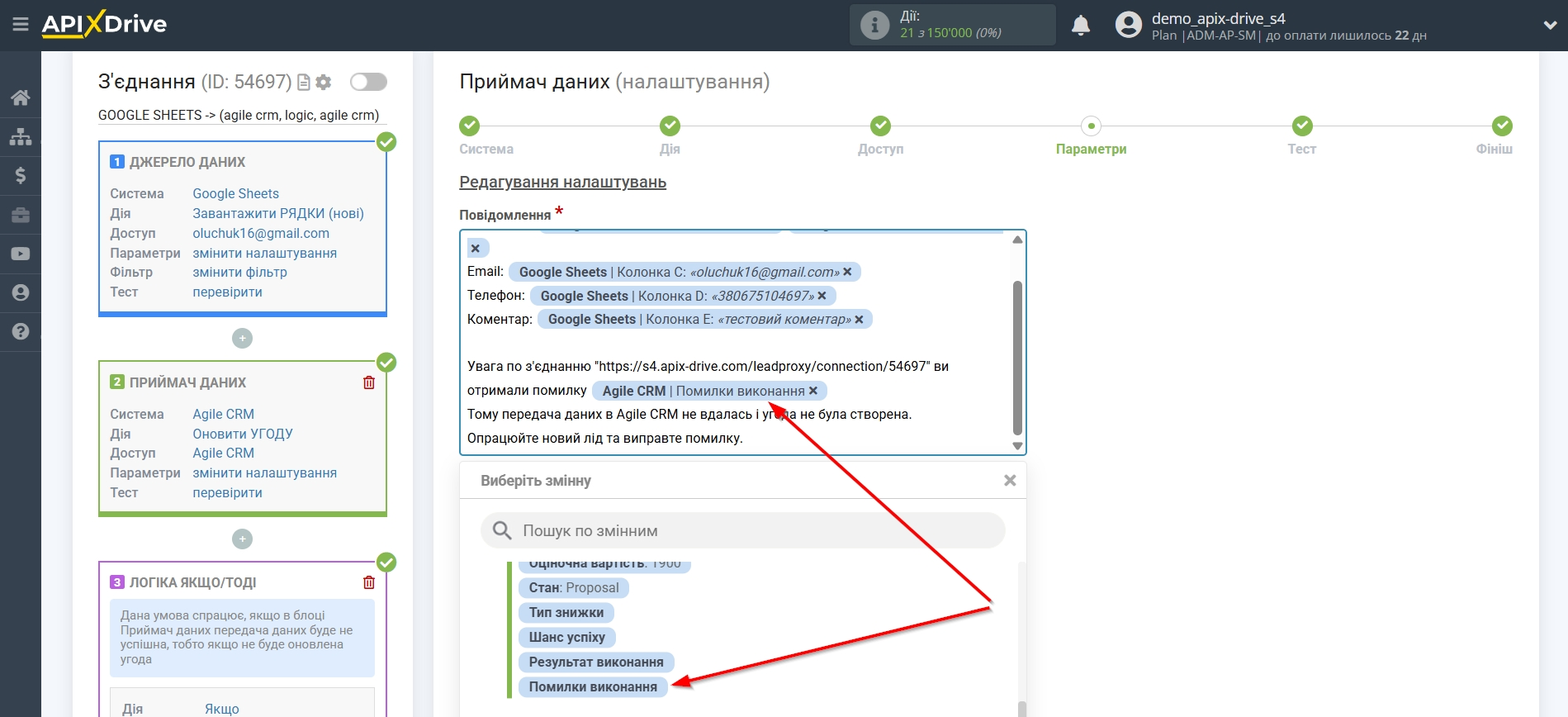The width and height of the screenshot is (1568, 717).
Task: Delete the Логіка Якщо/Тоді block
Action: point(369,582)
